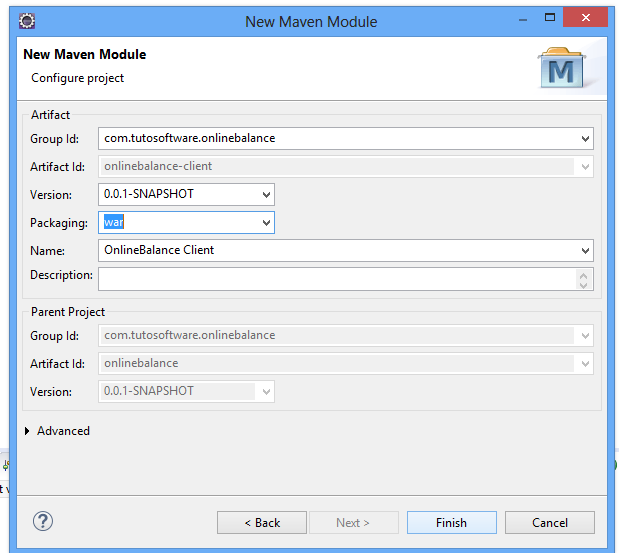Screen dimensions: 619x553
Task: Click the Description scroll up arrow
Action: pyautogui.click(x=583, y=274)
